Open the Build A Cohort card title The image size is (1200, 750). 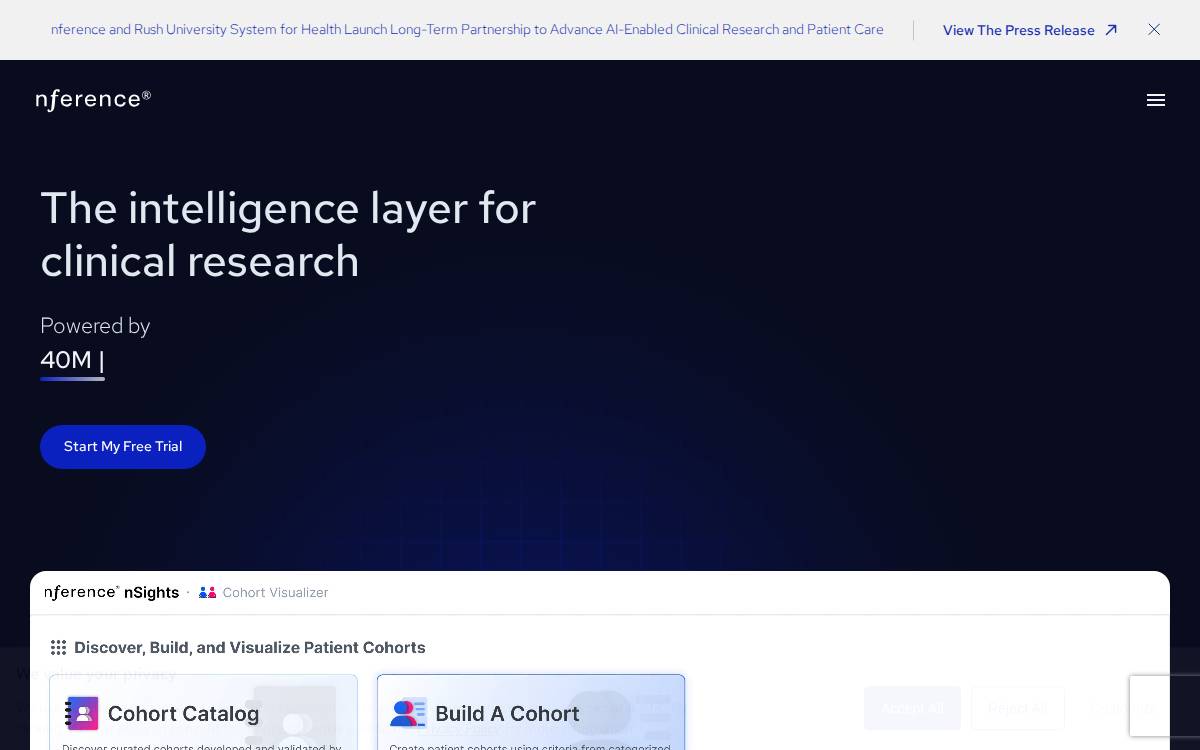pyautogui.click(x=507, y=714)
